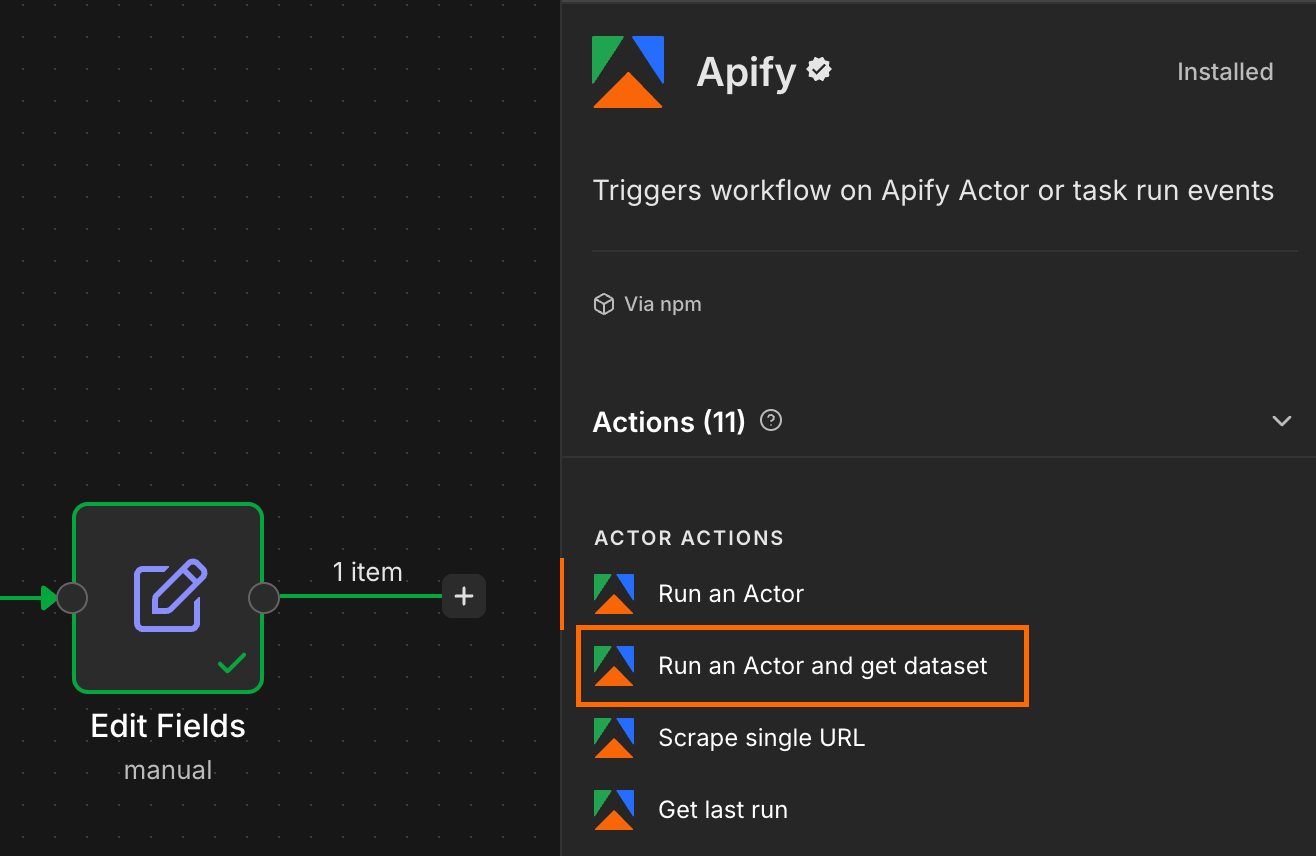
Task: Click the plus button after Edit Fields
Action: [464, 596]
